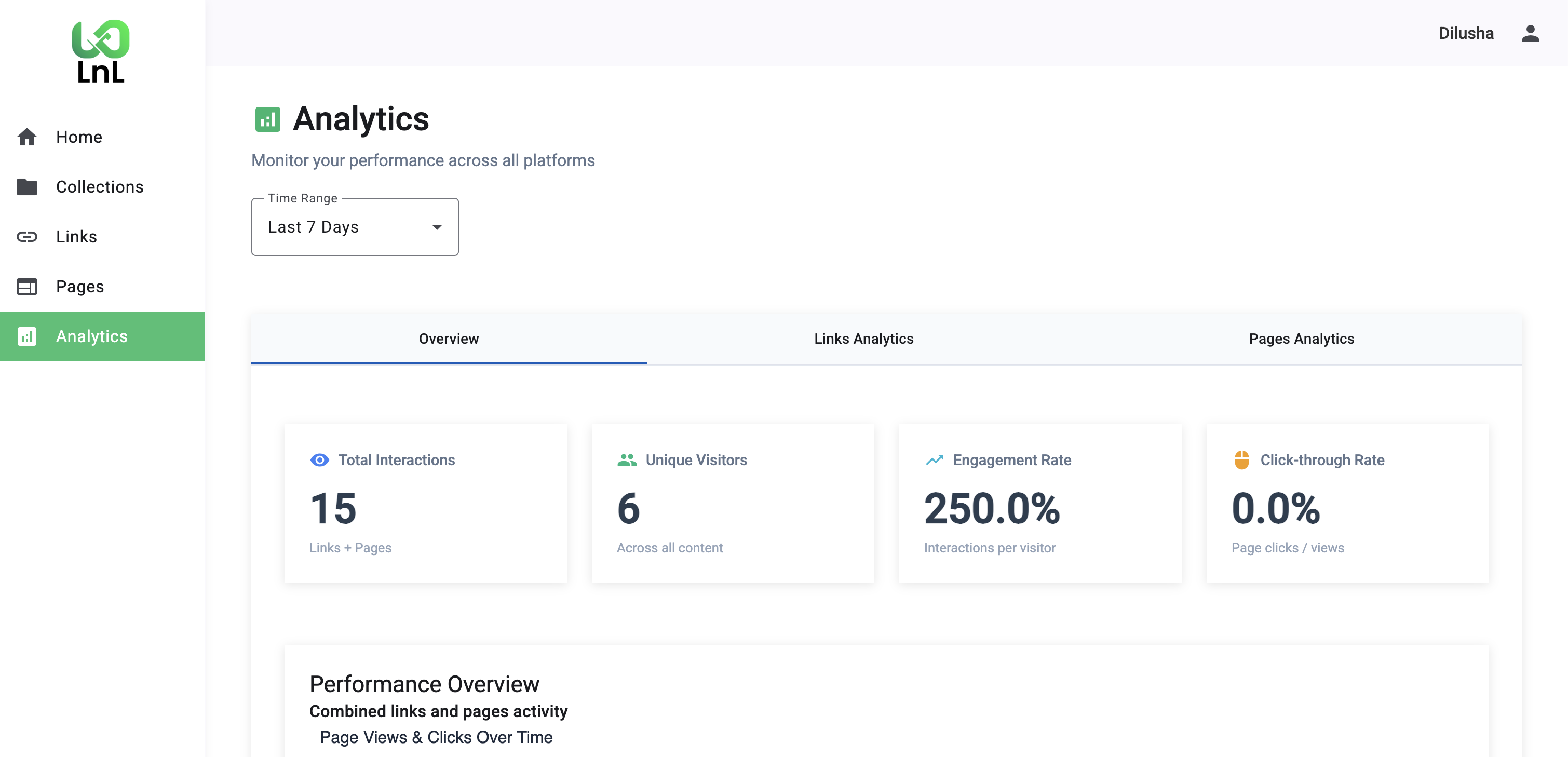1568x757 pixels.
Task: Open Links from the sidebar
Action: pos(102,237)
